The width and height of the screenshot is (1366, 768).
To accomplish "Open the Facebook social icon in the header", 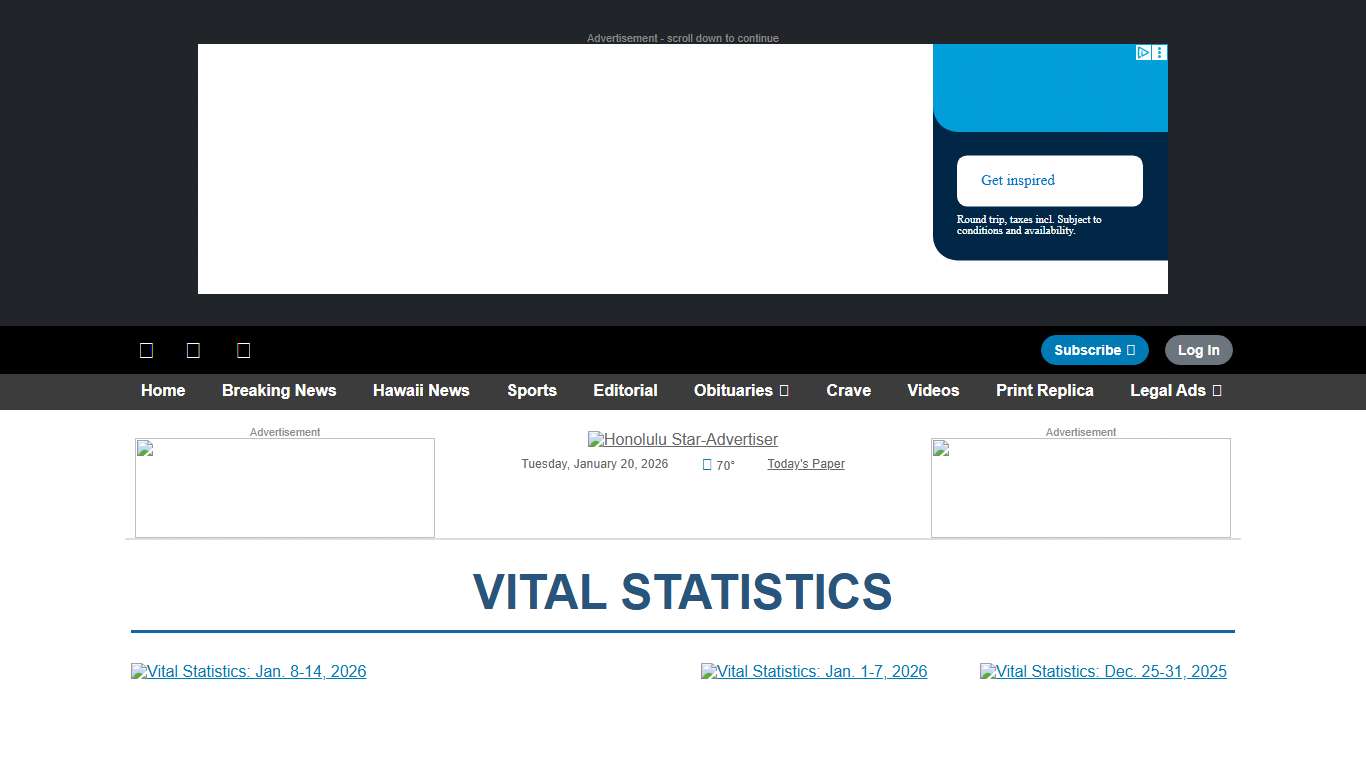I will (146, 350).
